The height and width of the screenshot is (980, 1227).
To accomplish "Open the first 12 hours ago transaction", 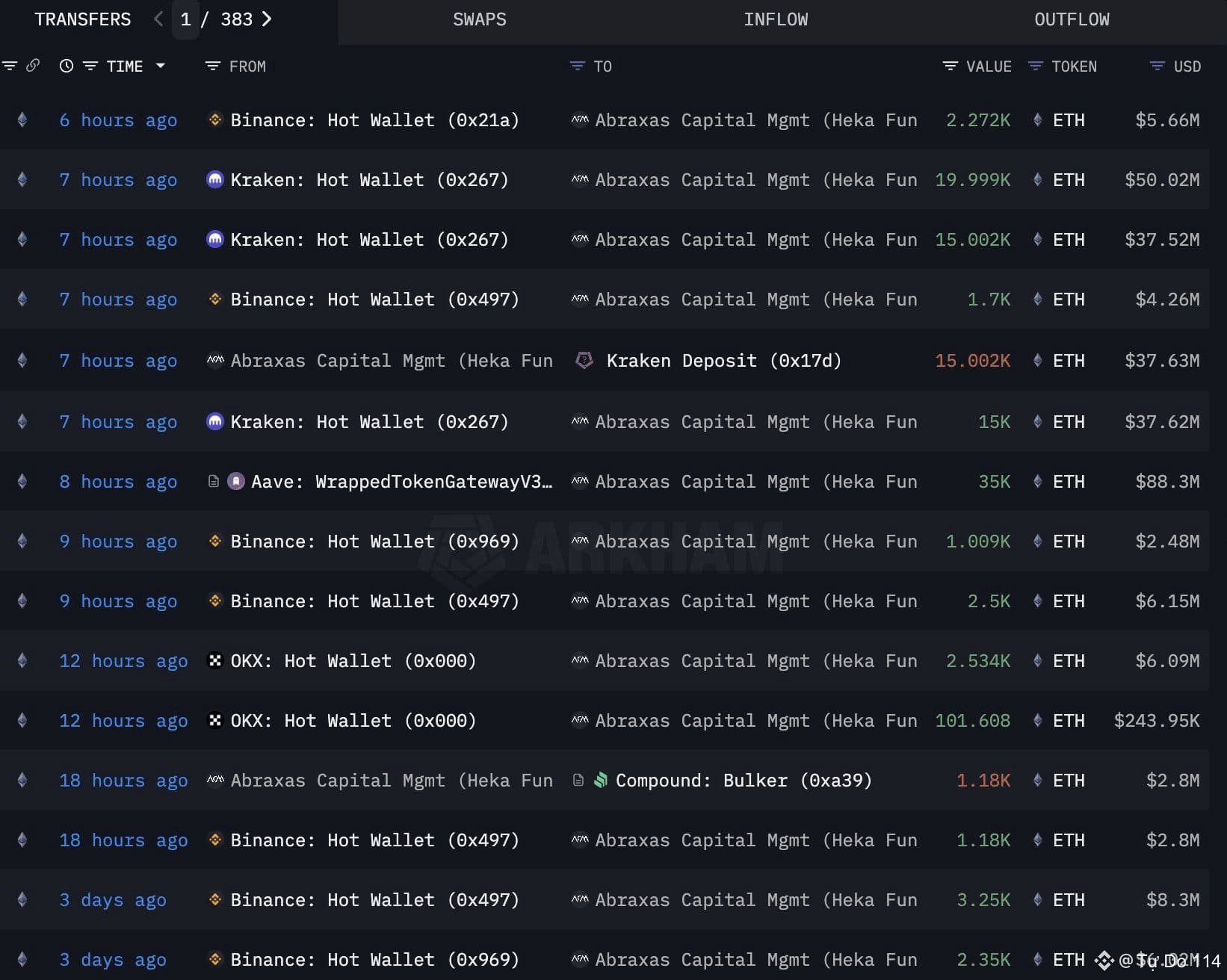I will click(123, 661).
